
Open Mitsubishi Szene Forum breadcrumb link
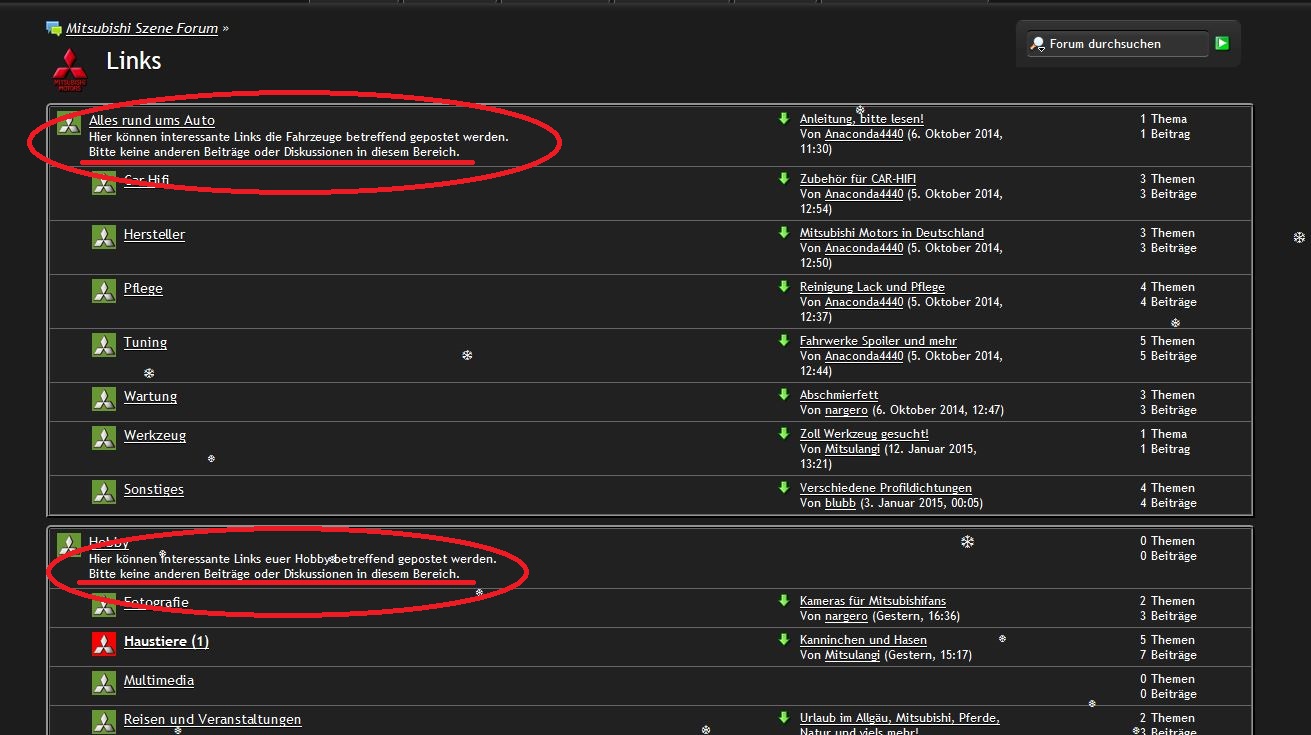click(141, 28)
